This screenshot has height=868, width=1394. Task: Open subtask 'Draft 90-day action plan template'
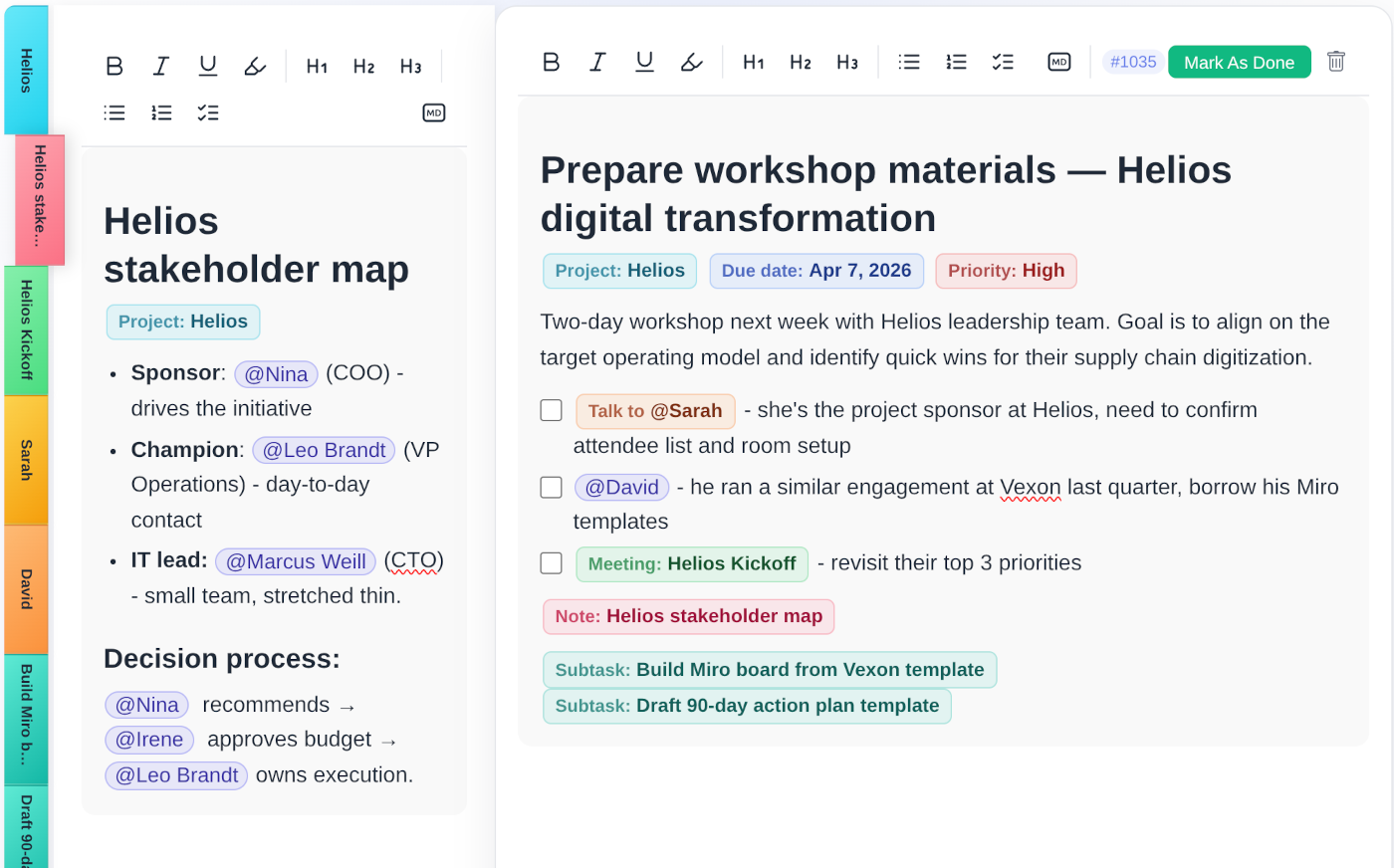click(747, 706)
